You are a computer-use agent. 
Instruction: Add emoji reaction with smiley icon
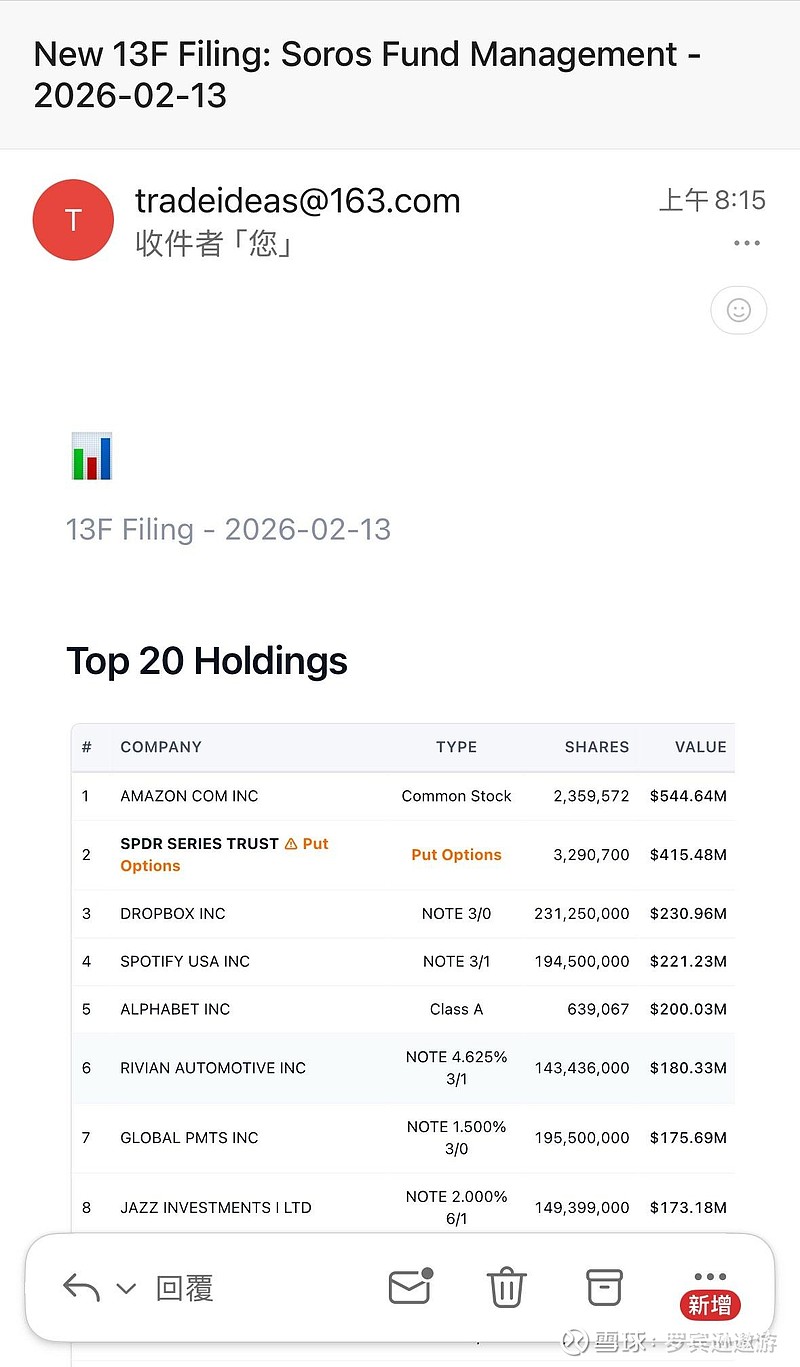pyautogui.click(x=739, y=311)
